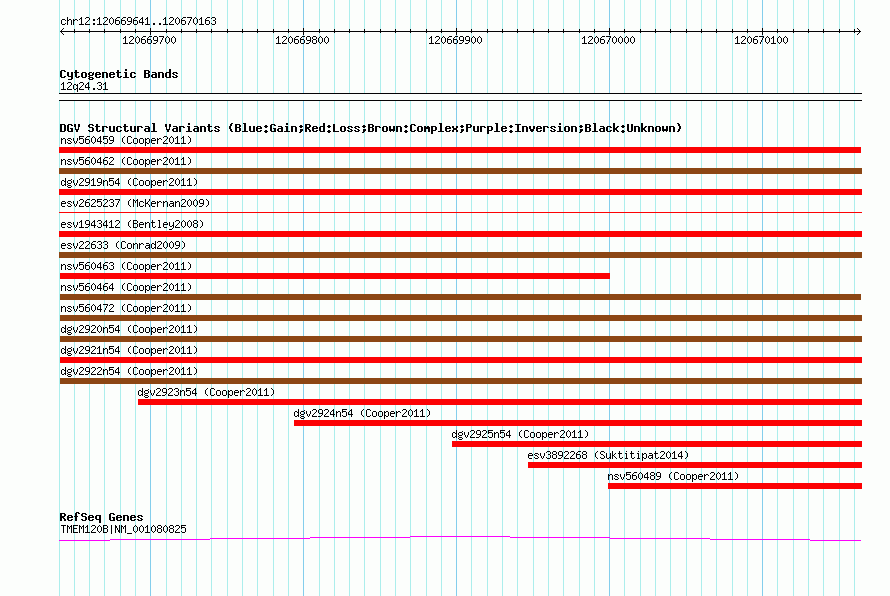Click the left arrow end of the ruler

[x=62, y=31]
